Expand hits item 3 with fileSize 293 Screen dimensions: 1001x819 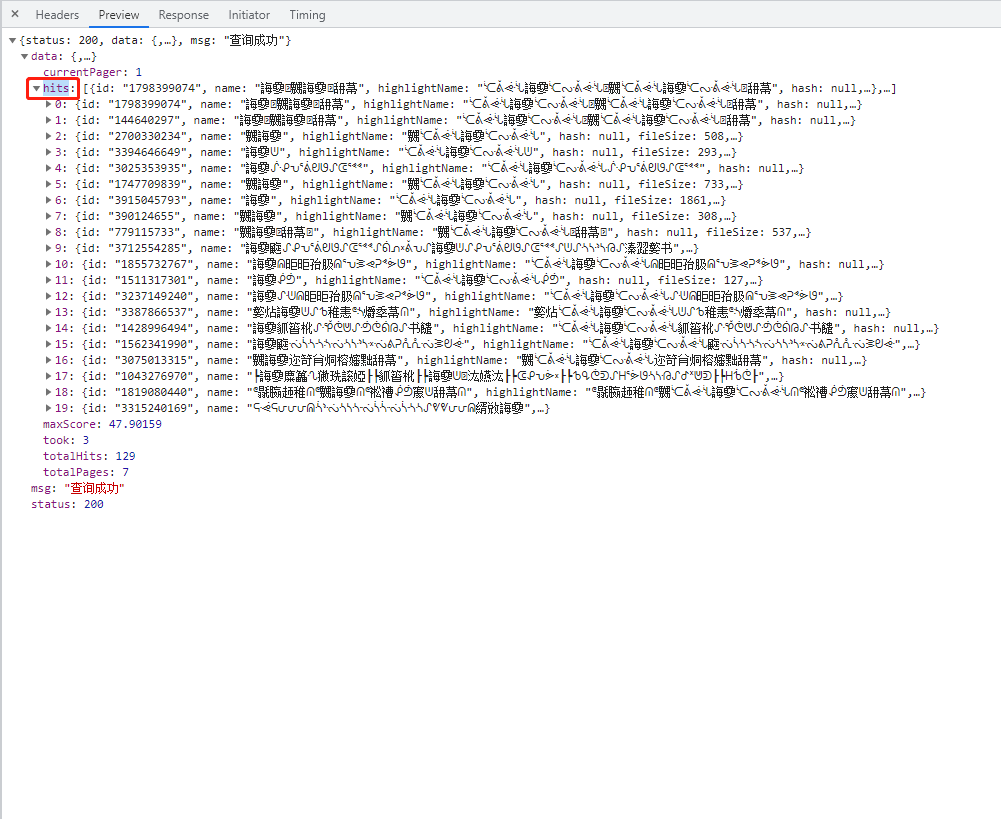coord(48,153)
